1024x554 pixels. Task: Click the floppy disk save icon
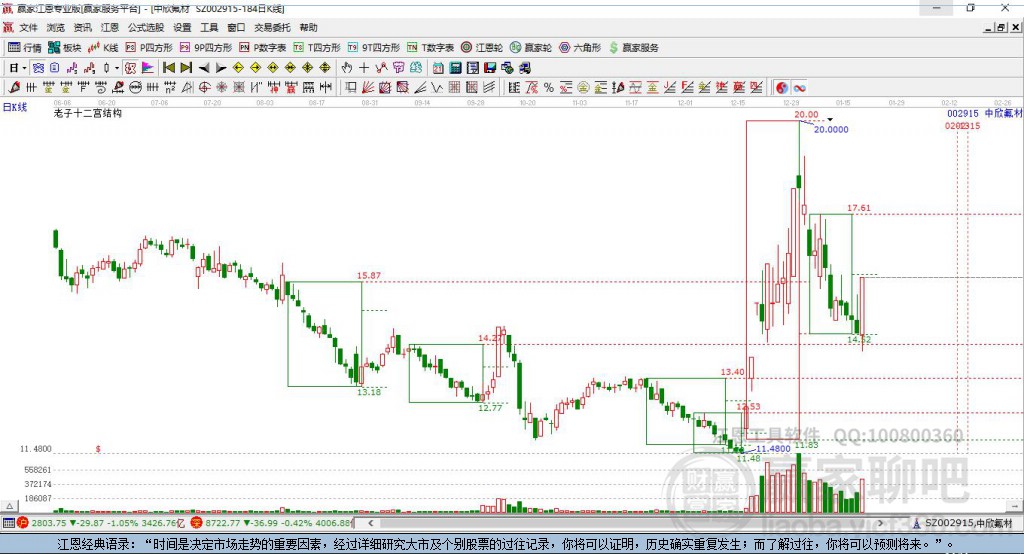tap(490, 68)
